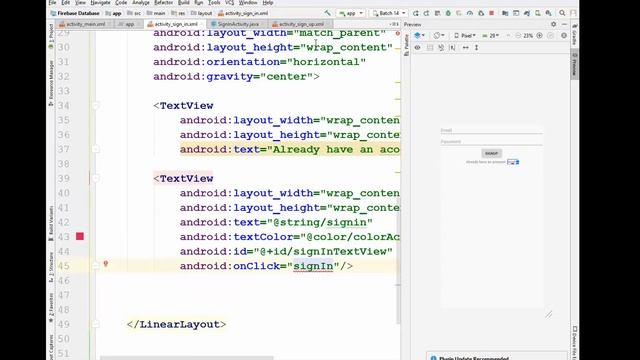Click the Apply Changes and Restart Activity icon
Viewport: 640px width, 360px height.
(416, 13)
